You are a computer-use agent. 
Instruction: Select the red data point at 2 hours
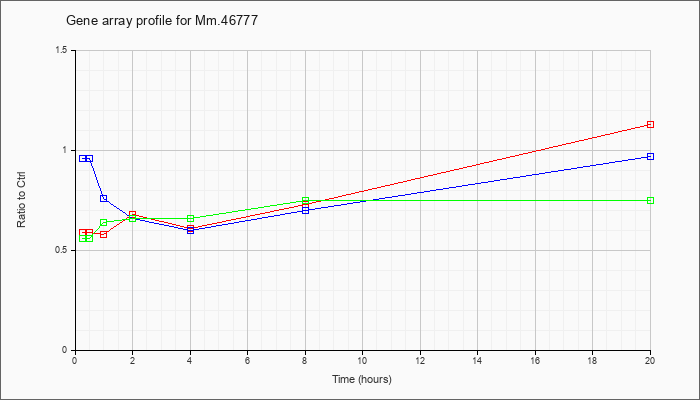(133, 214)
